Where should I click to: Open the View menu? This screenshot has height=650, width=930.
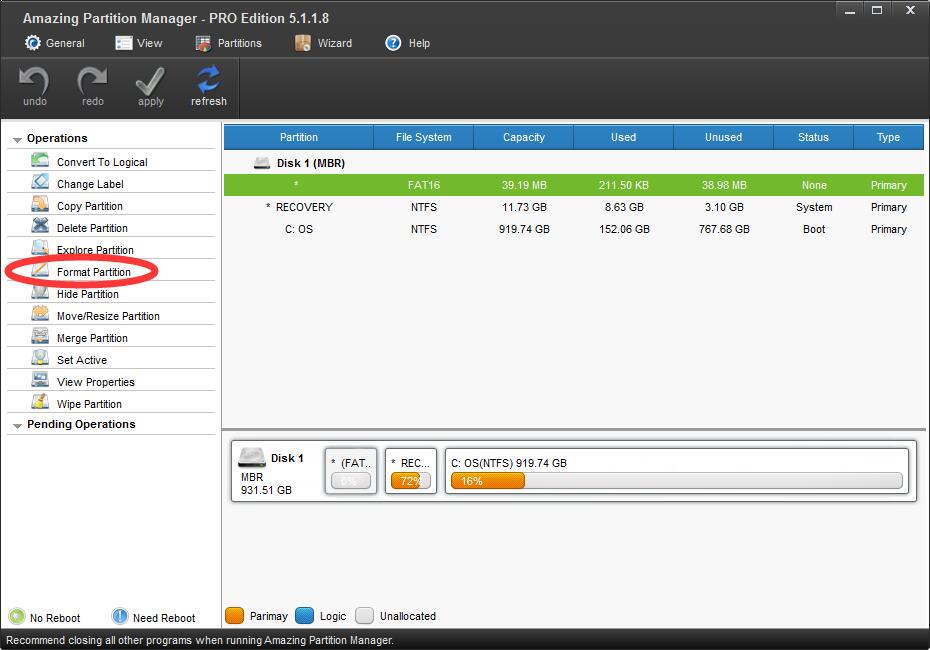tap(139, 43)
